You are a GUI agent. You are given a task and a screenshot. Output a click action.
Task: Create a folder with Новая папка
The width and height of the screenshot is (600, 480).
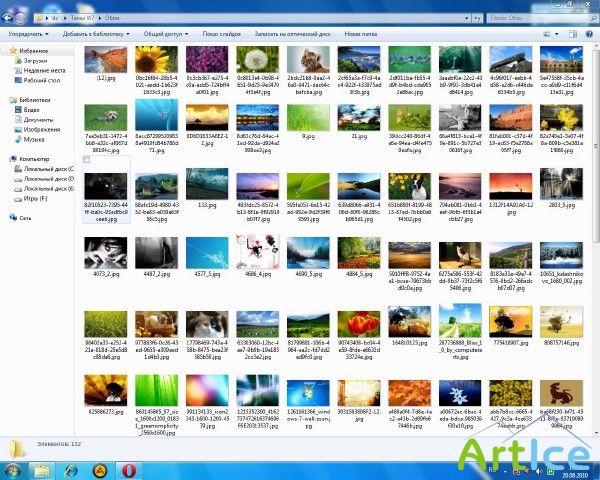tap(362, 33)
